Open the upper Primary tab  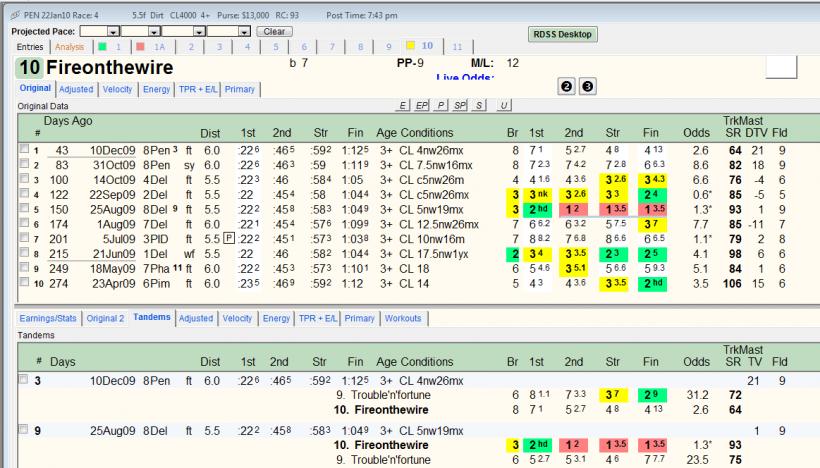coord(240,89)
